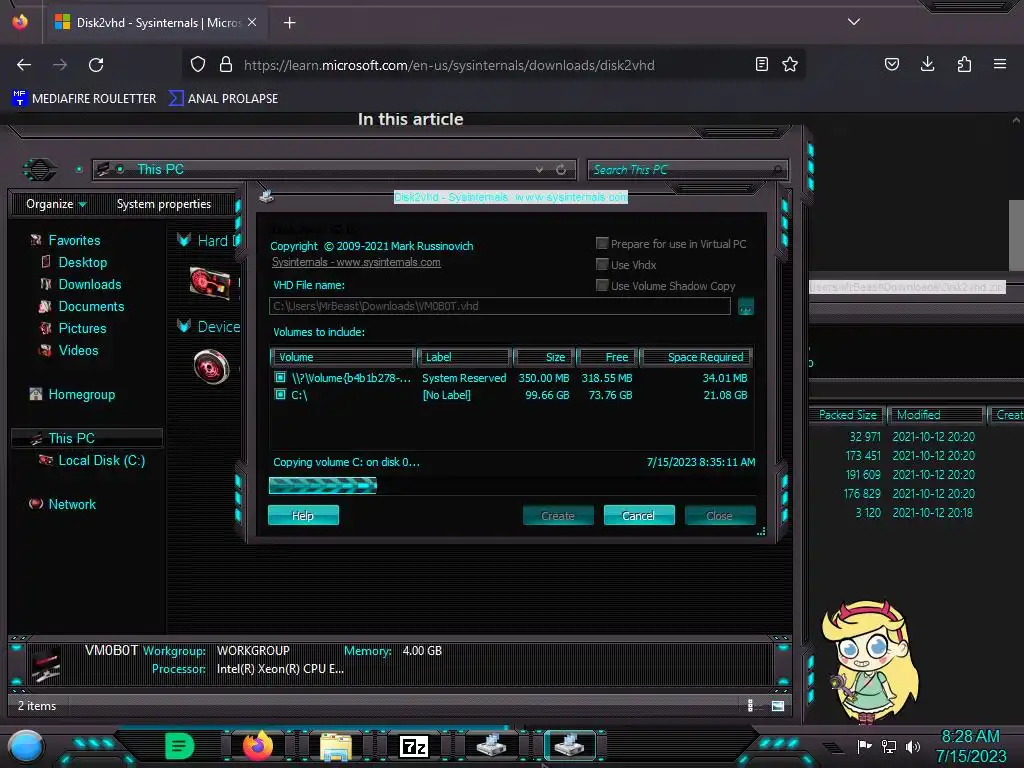The height and width of the screenshot is (768, 1024).
Task: Click the Disk2vhd Help button
Action: click(x=303, y=515)
